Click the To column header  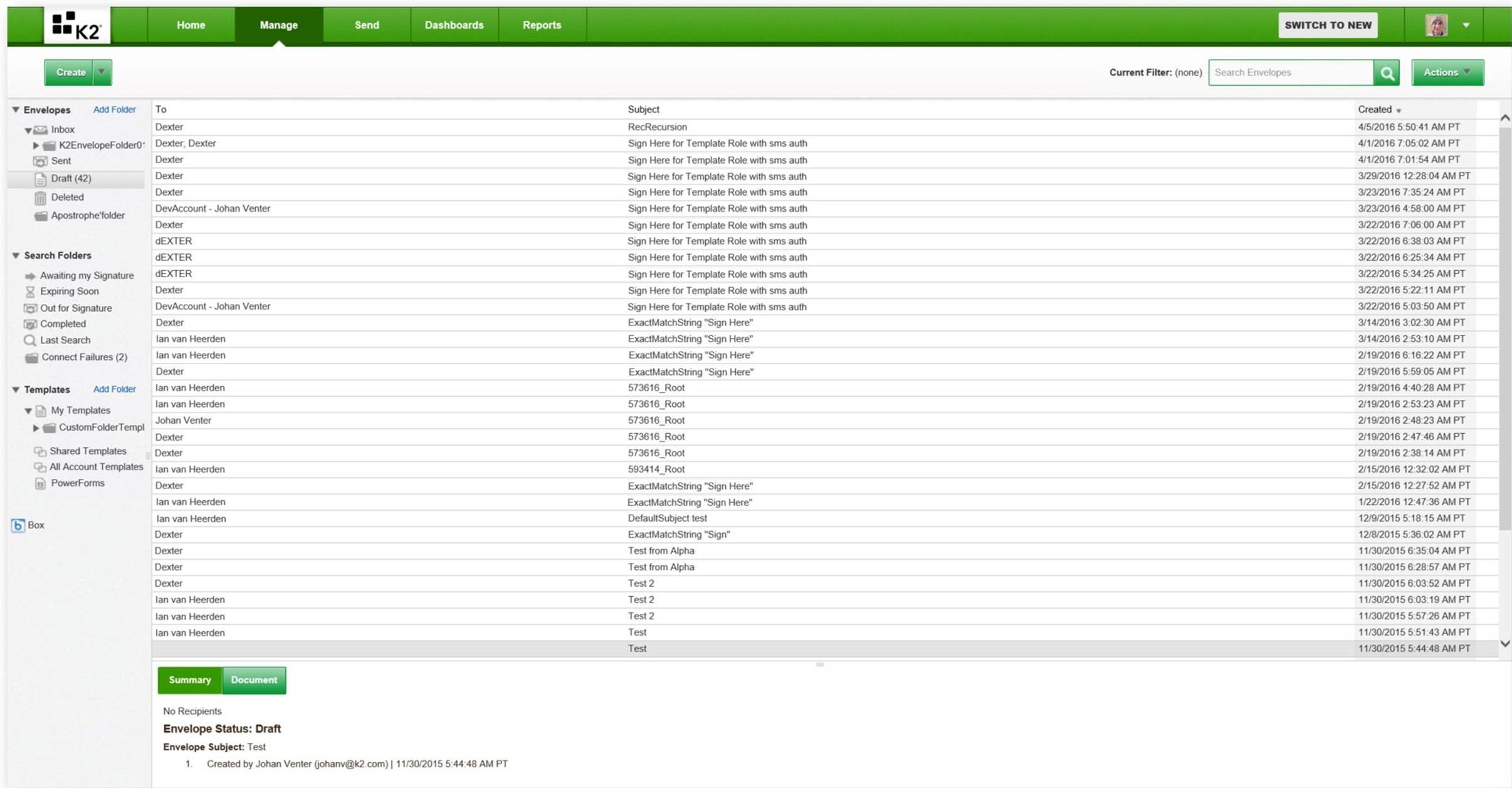[x=161, y=109]
